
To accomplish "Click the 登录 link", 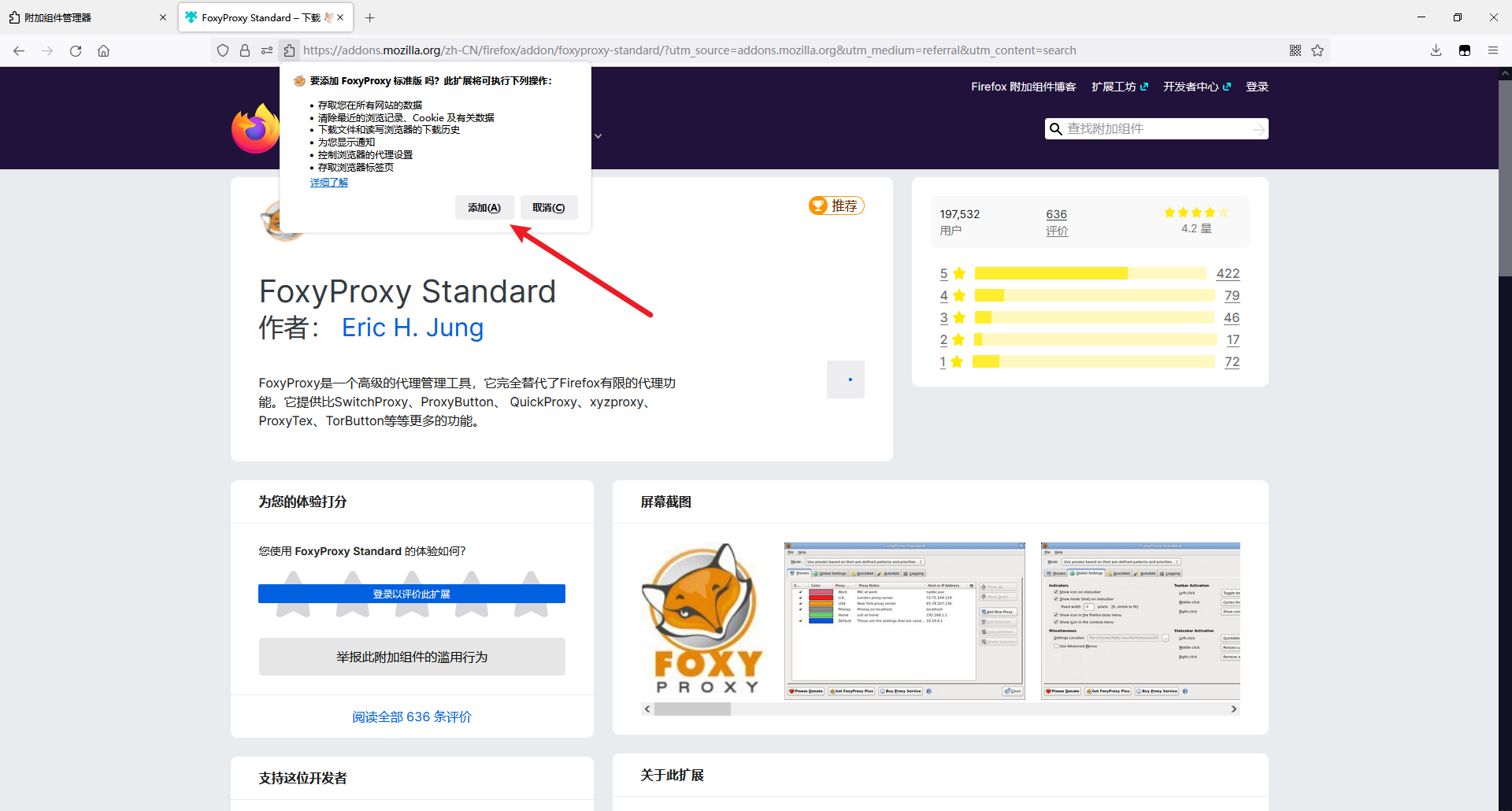I will [x=1257, y=87].
